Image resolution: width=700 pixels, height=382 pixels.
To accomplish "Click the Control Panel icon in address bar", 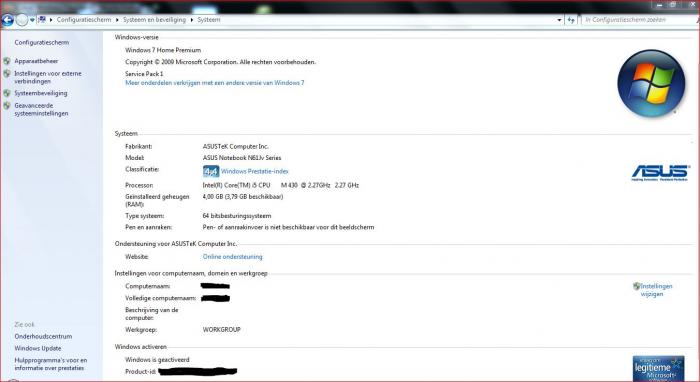I will pos(42,20).
